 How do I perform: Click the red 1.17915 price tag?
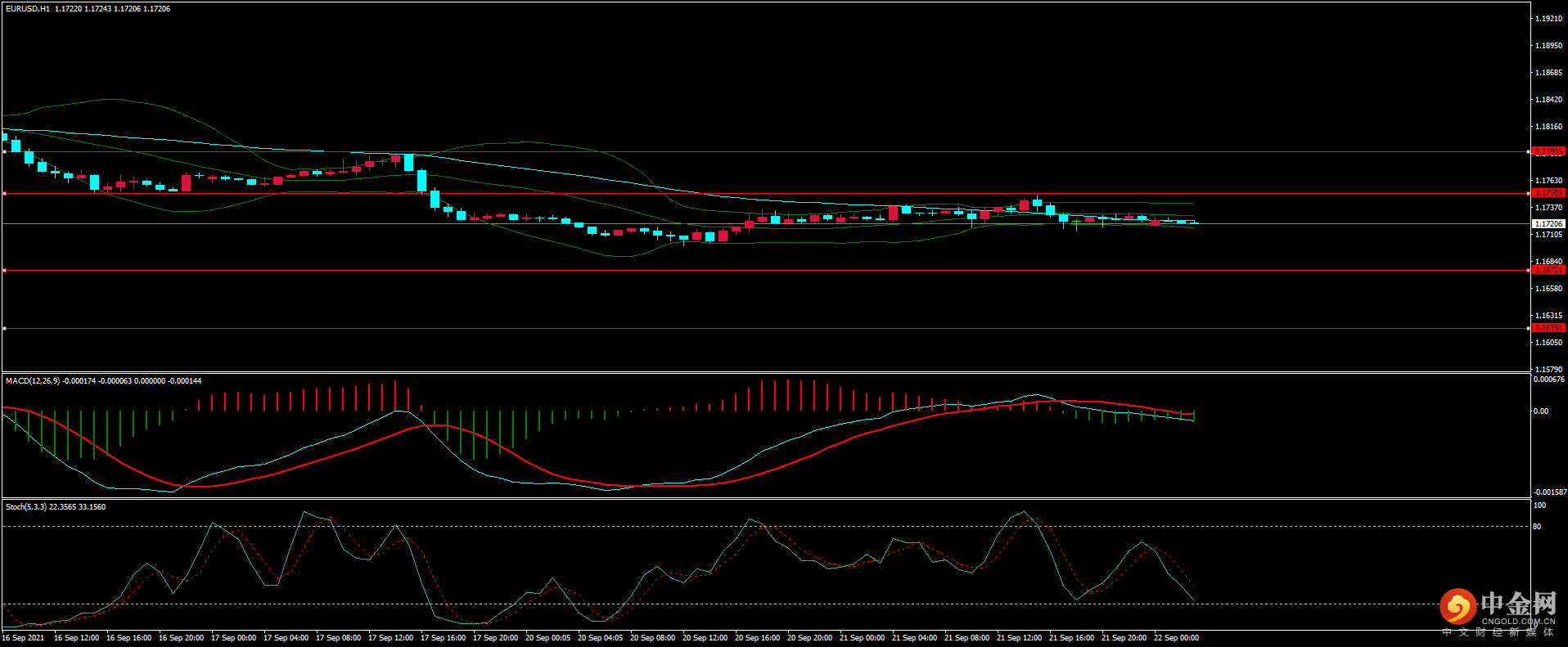coord(1548,151)
